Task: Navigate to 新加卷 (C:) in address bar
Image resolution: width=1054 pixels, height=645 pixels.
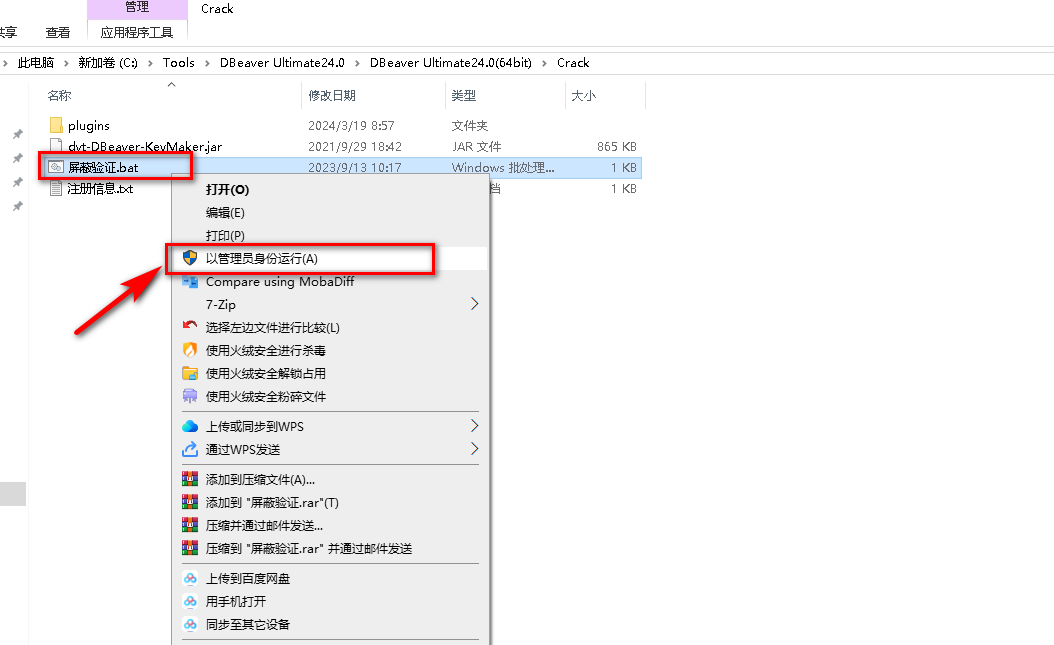Action: click(x=108, y=62)
